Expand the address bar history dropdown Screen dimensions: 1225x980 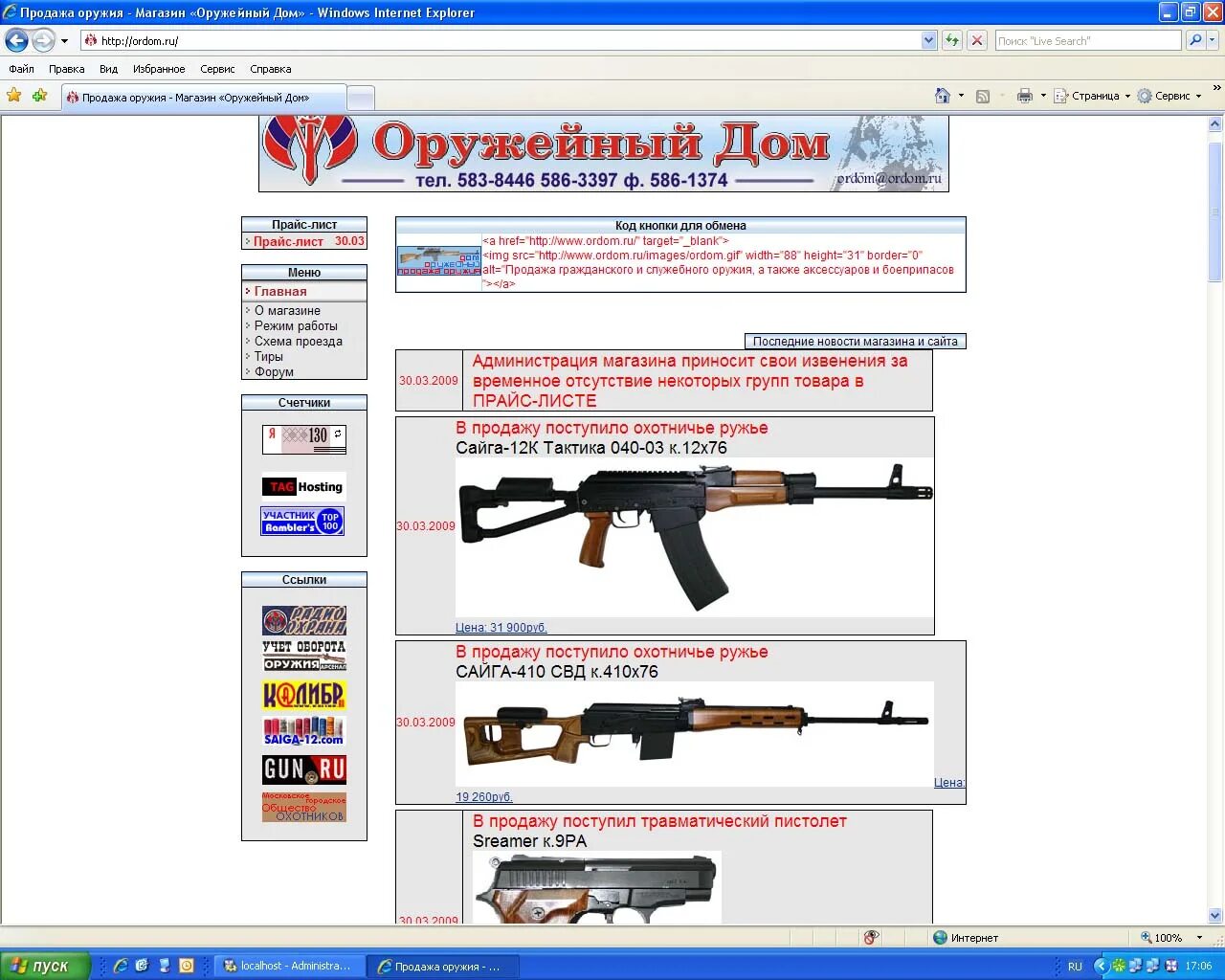(928, 40)
